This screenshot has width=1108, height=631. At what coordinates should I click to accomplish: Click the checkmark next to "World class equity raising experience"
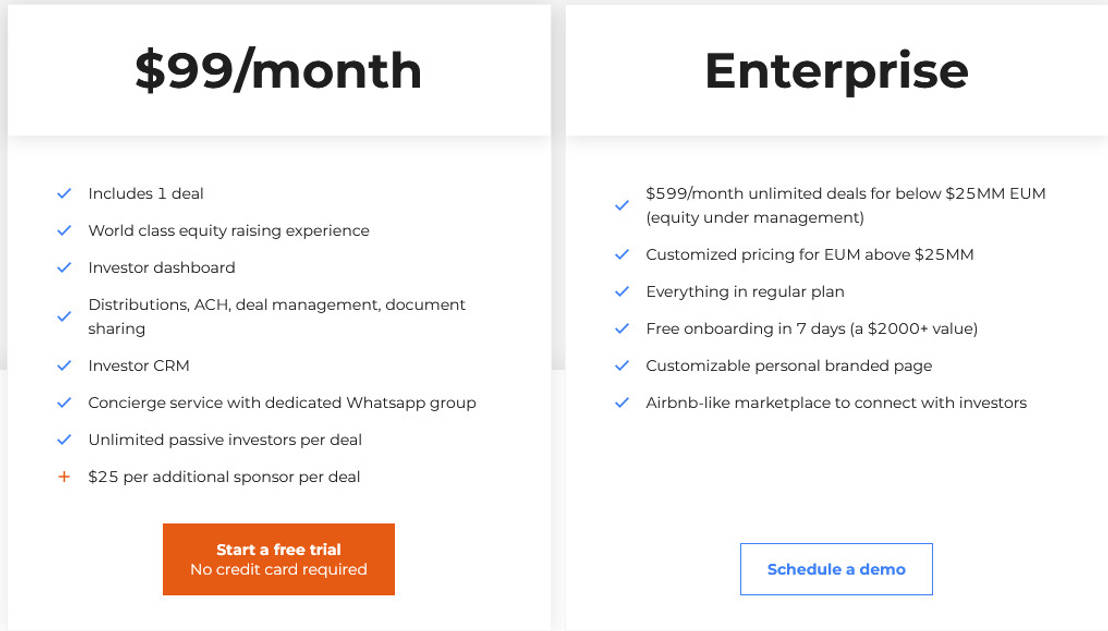64,230
